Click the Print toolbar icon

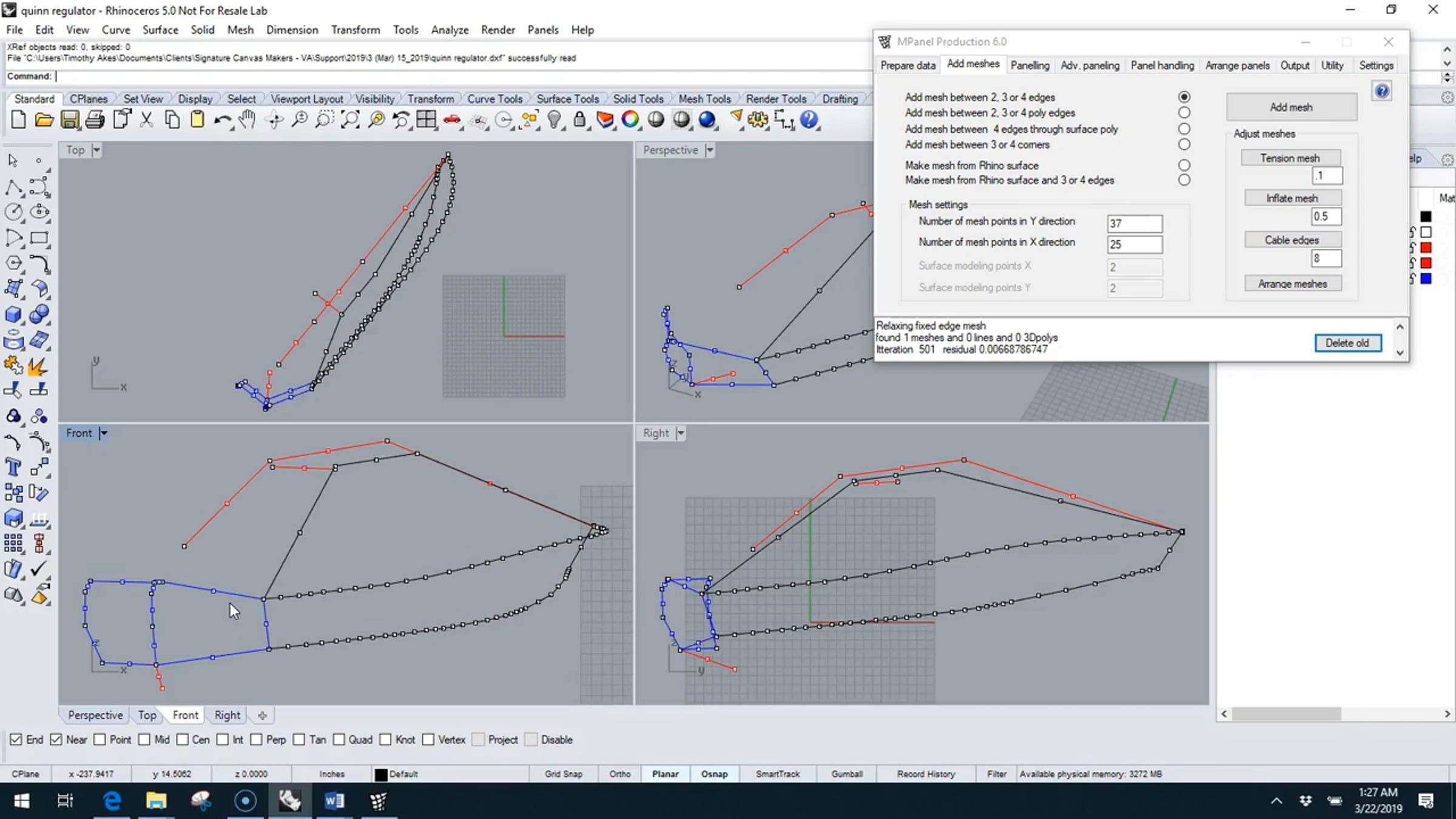click(95, 120)
